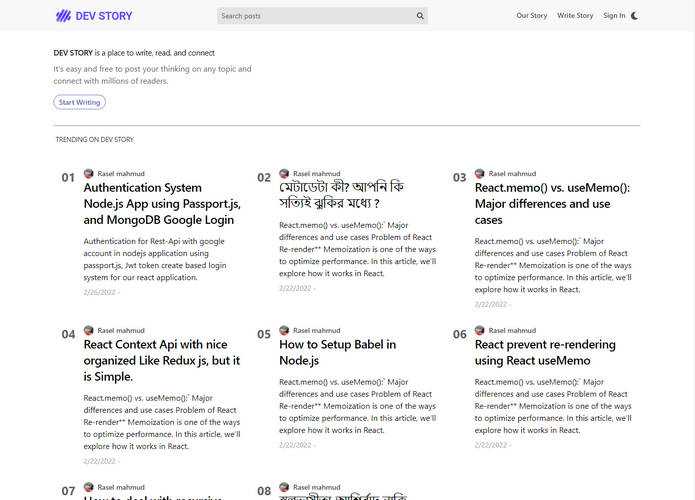Click the 2/26/2022 date on post 01
The height and width of the screenshot is (500, 695).
[x=100, y=292]
